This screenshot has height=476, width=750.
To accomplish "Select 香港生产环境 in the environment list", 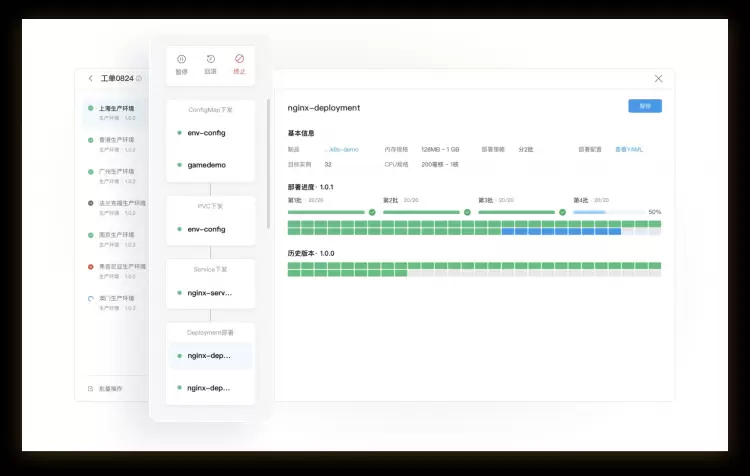I will click(116, 140).
